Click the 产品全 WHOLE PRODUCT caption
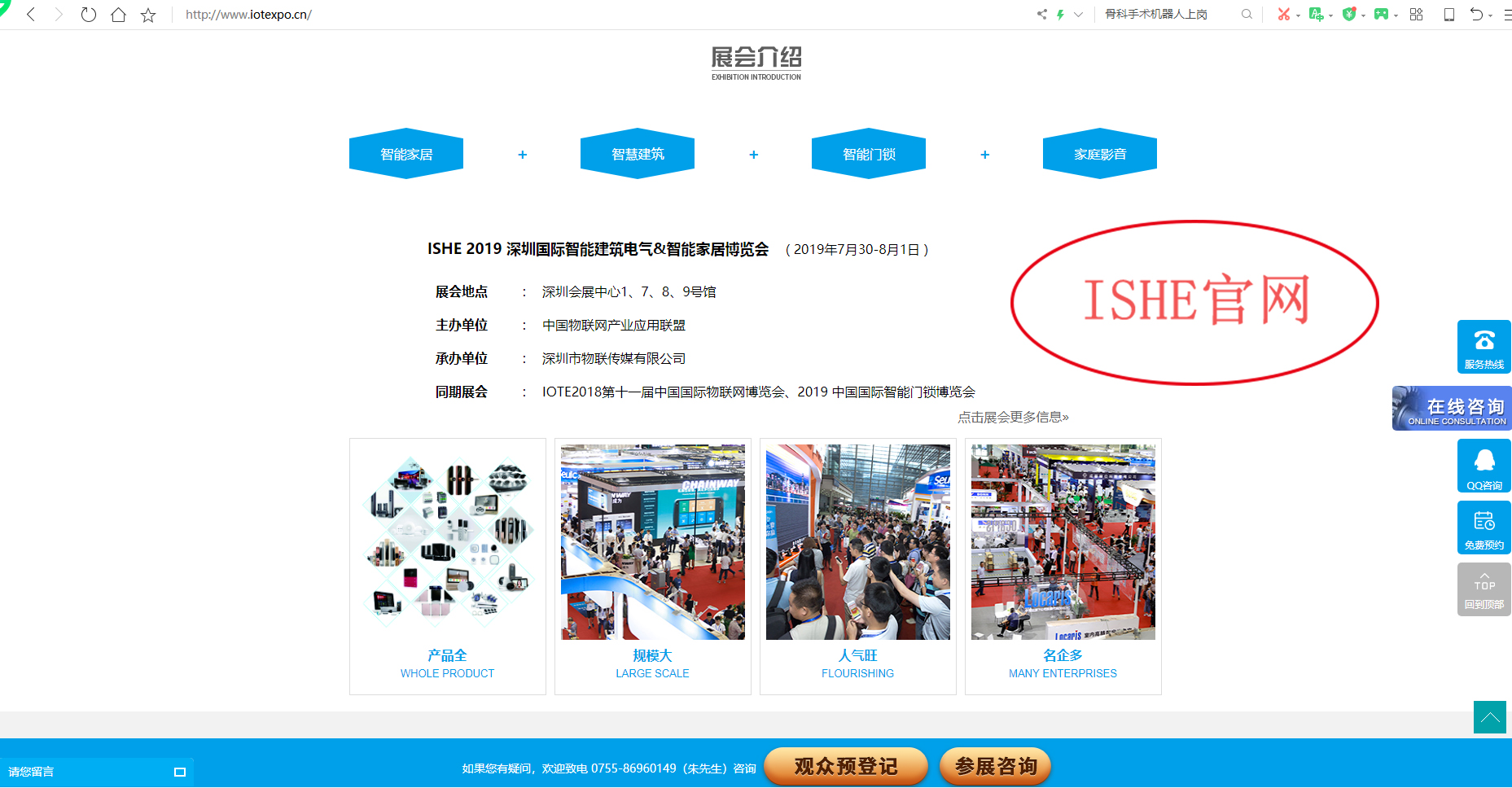The width and height of the screenshot is (1512, 788). (x=448, y=663)
